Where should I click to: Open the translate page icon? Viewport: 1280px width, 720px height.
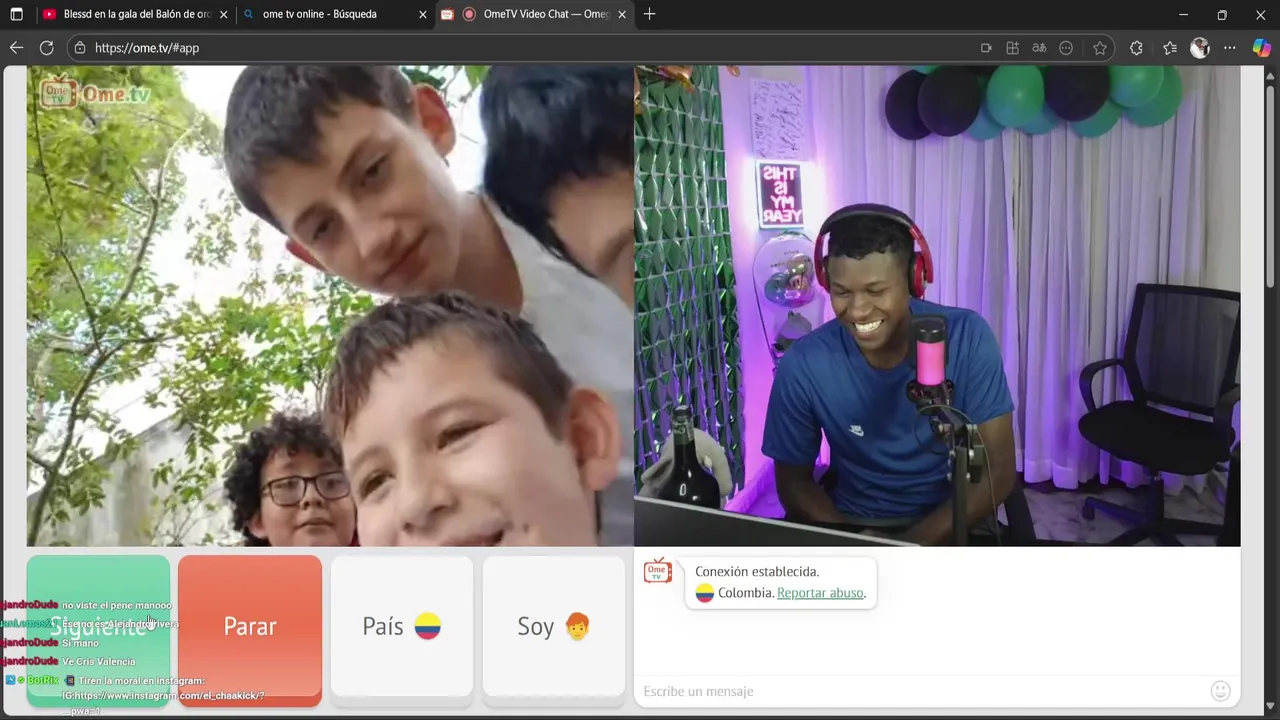(x=1039, y=48)
